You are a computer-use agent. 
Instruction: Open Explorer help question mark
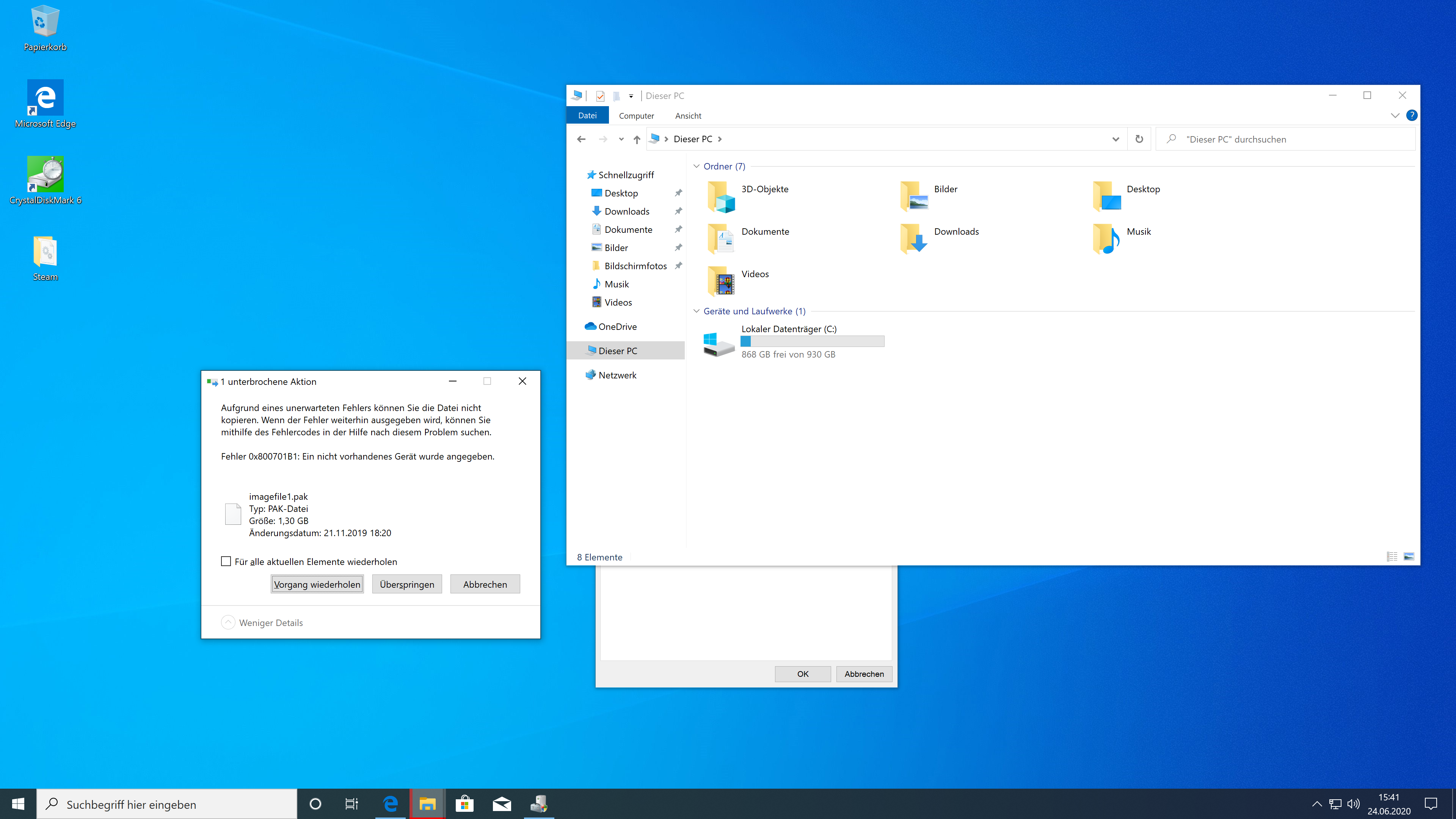pos(1411,115)
